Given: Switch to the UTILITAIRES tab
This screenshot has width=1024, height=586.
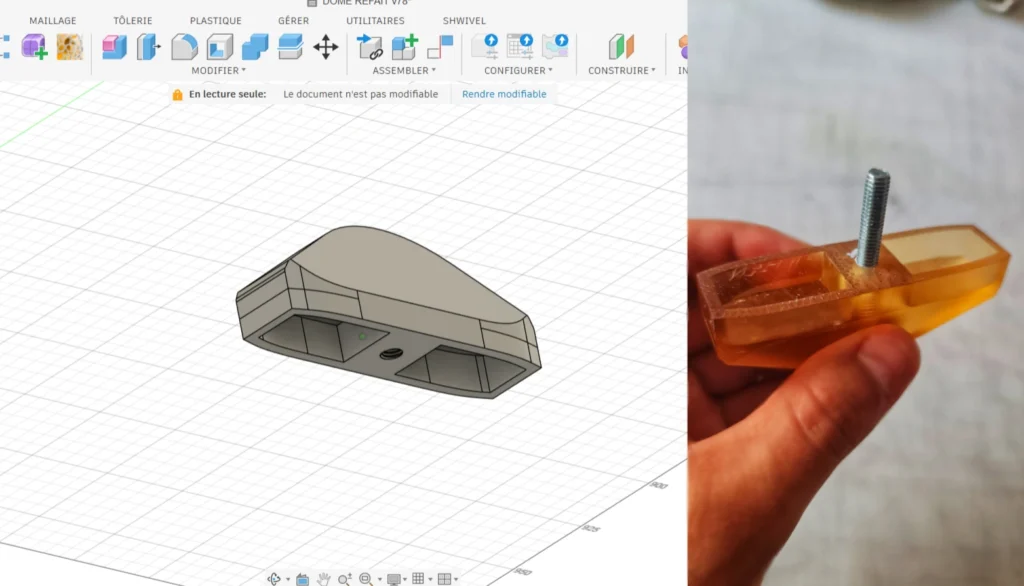Looking at the screenshot, I should pyautogui.click(x=376, y=21).
